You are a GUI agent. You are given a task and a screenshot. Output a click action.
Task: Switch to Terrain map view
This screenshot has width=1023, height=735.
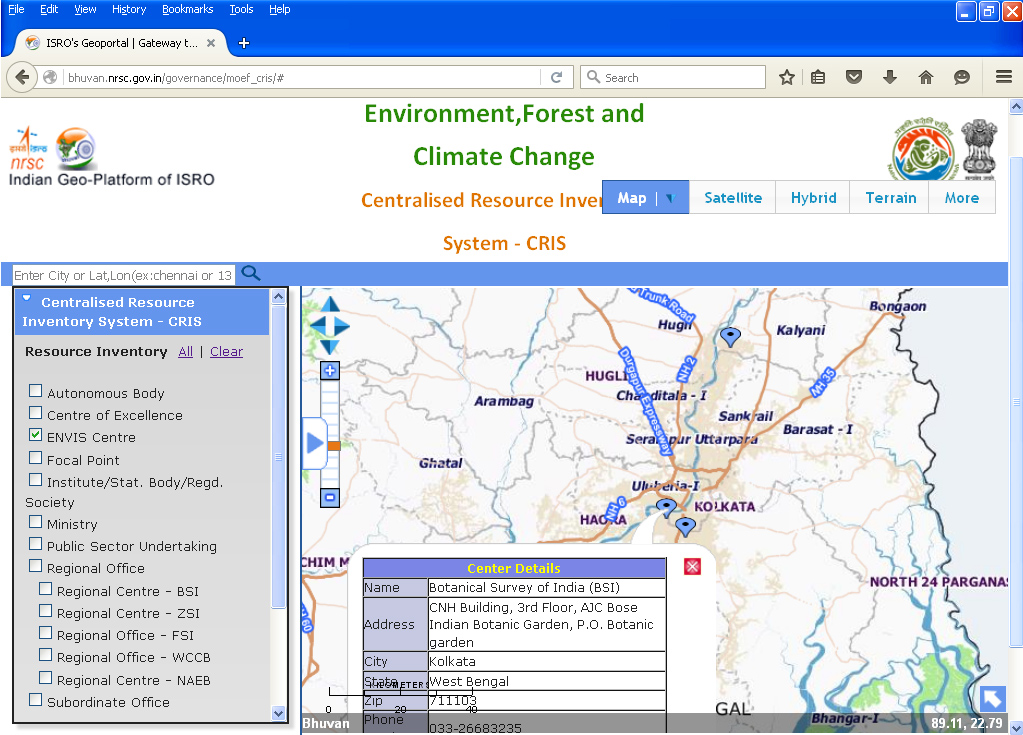point(891,198)
